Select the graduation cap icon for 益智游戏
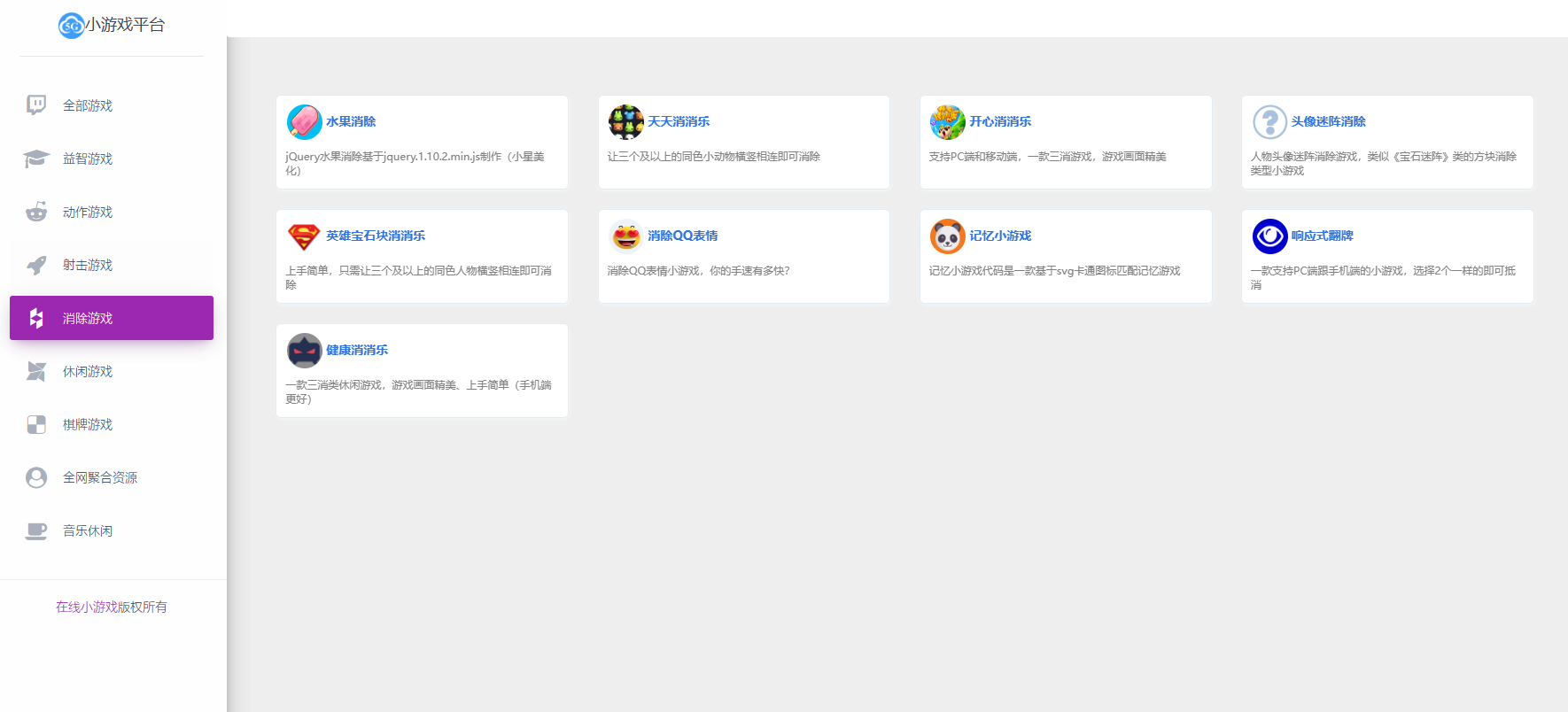This screenshot has height=712, width=1568. click(x=36, y=159)
